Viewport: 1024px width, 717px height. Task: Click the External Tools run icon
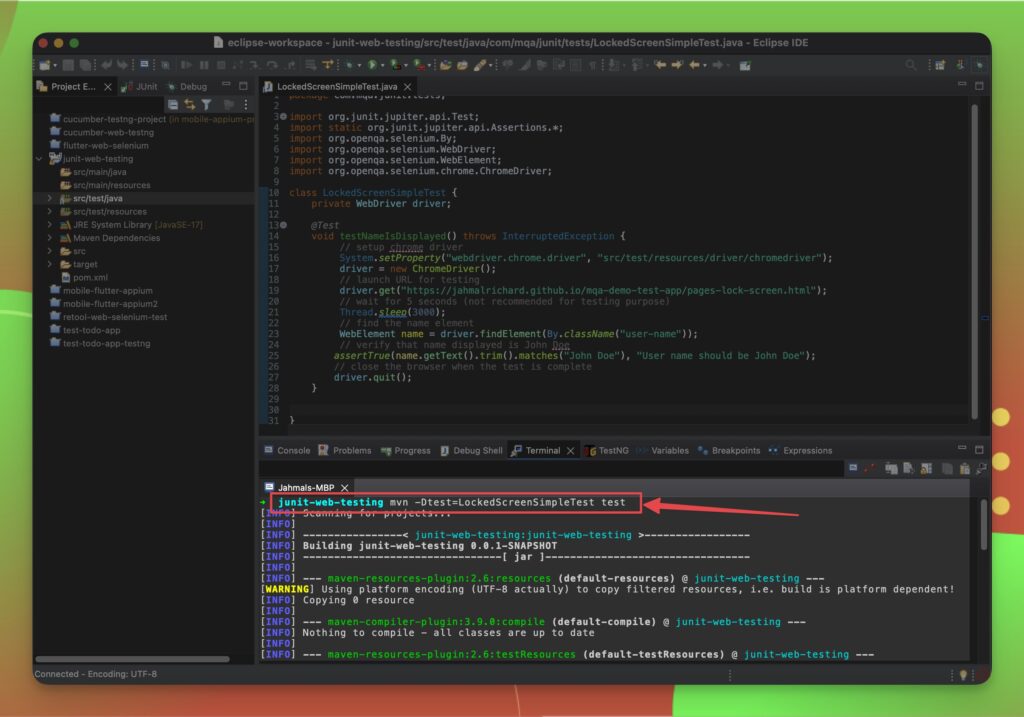click(x=419, y=65)
